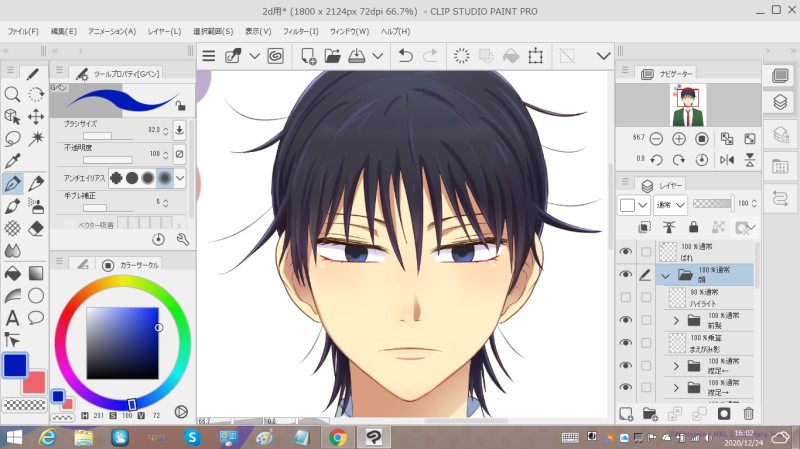800x449 pixels.
Task: Click the Scale/Rotate transform icon
Action: pyautogui.click(x=535, y=56)
